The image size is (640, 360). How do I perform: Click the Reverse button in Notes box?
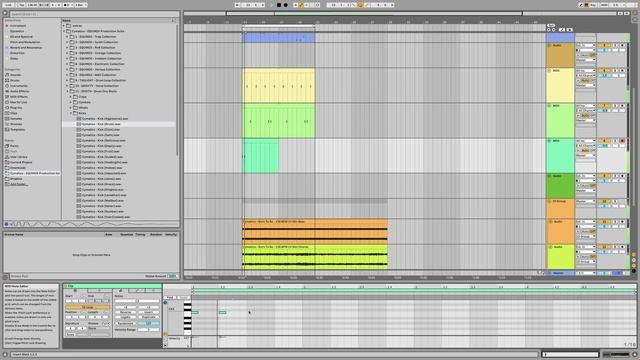pos(125,312)
